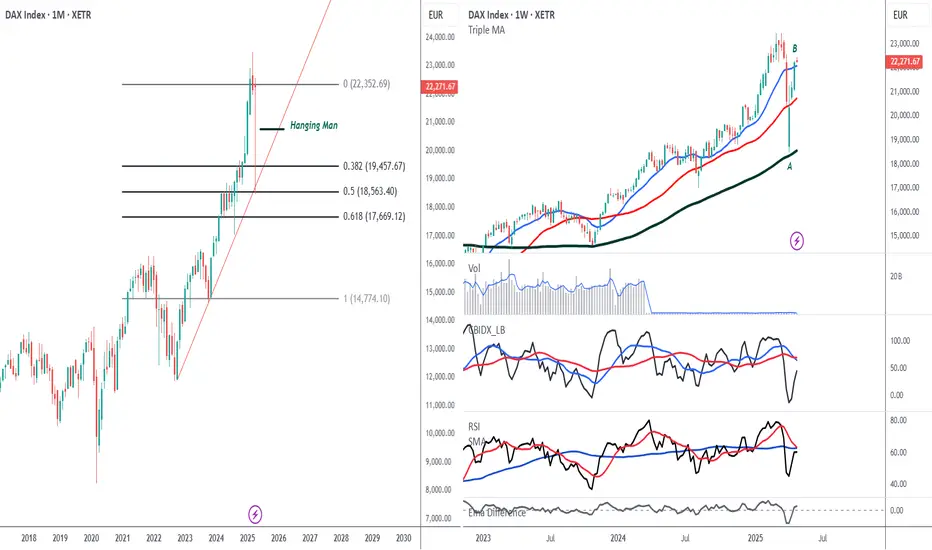This screenshot has height=550, width=932.
Task: Select the Vol indicator legend
Action: [x=474, y=269]
